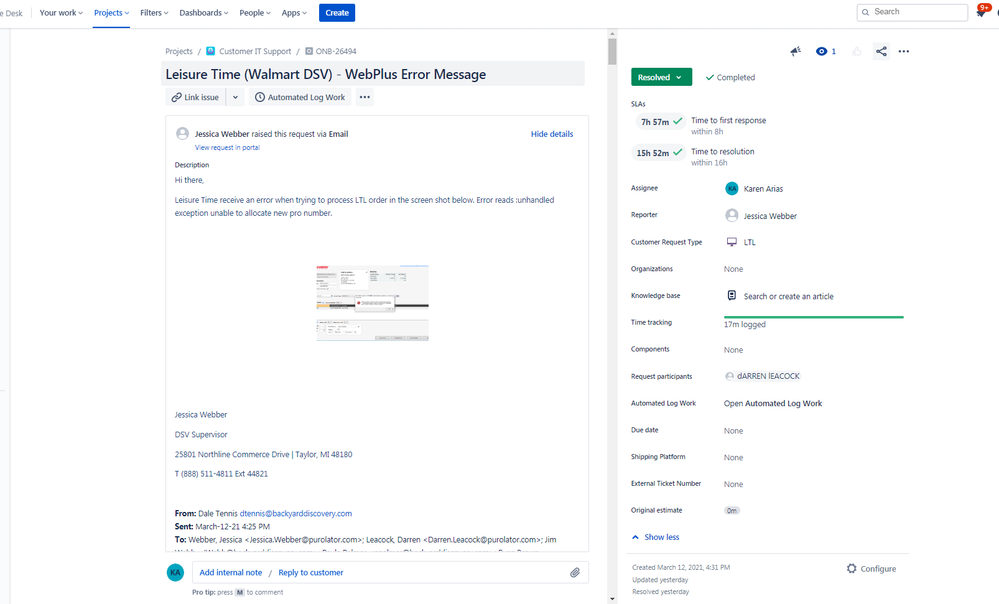This screenshot has height=604, width=999.
Task: Click the Search input field
Action: point(912,12)
